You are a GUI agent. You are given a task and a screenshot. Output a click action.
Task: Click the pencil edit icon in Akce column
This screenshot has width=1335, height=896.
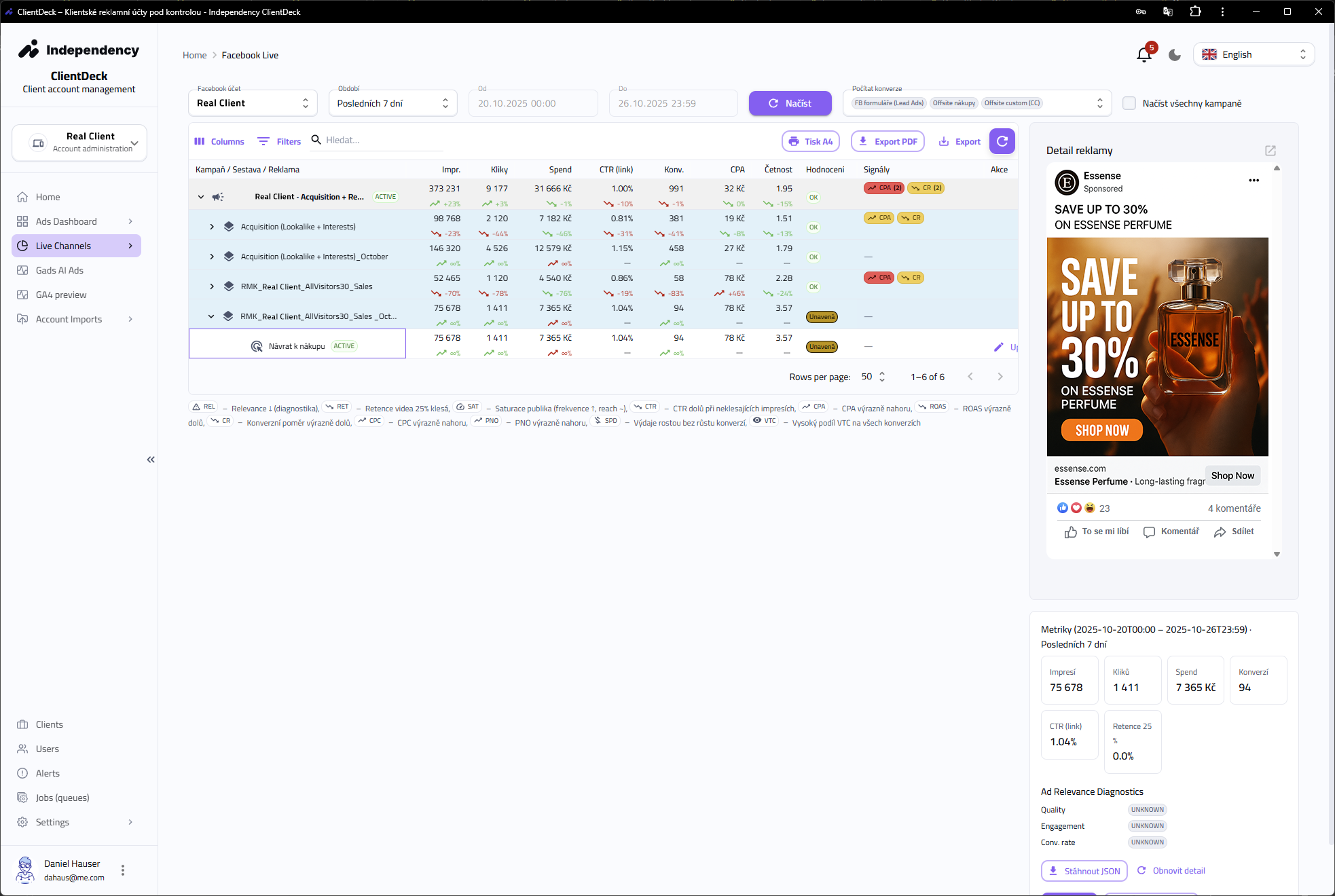pyautogui.click(x=998, y=347)
